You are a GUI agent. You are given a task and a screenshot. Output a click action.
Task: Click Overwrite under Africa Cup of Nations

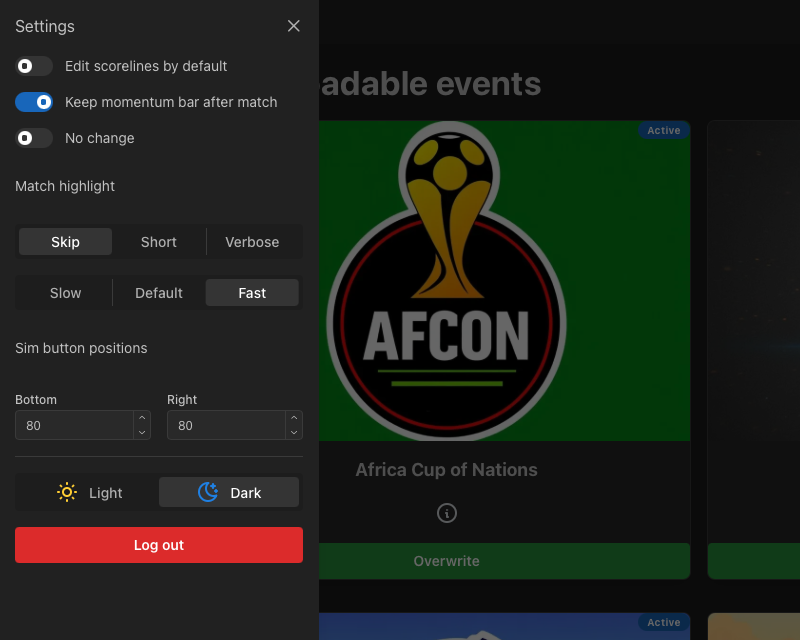(x=447, y=561)
